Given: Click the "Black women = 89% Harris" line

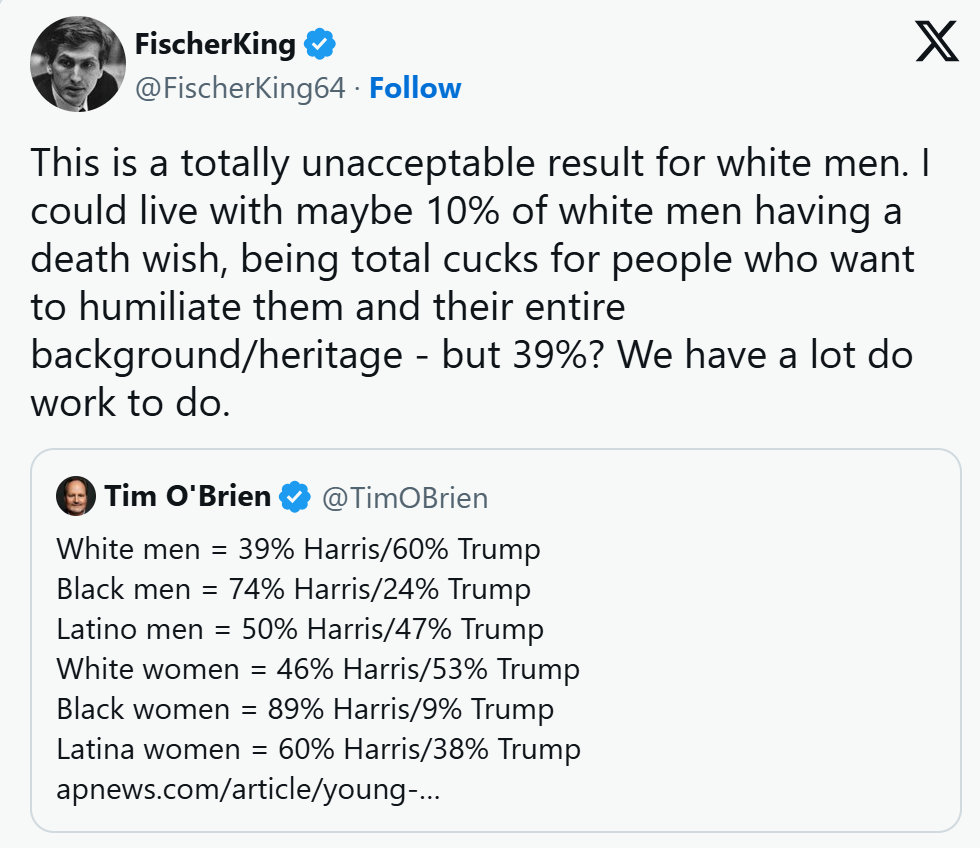Looking at the screenshot, I should [x=305, y=709].
